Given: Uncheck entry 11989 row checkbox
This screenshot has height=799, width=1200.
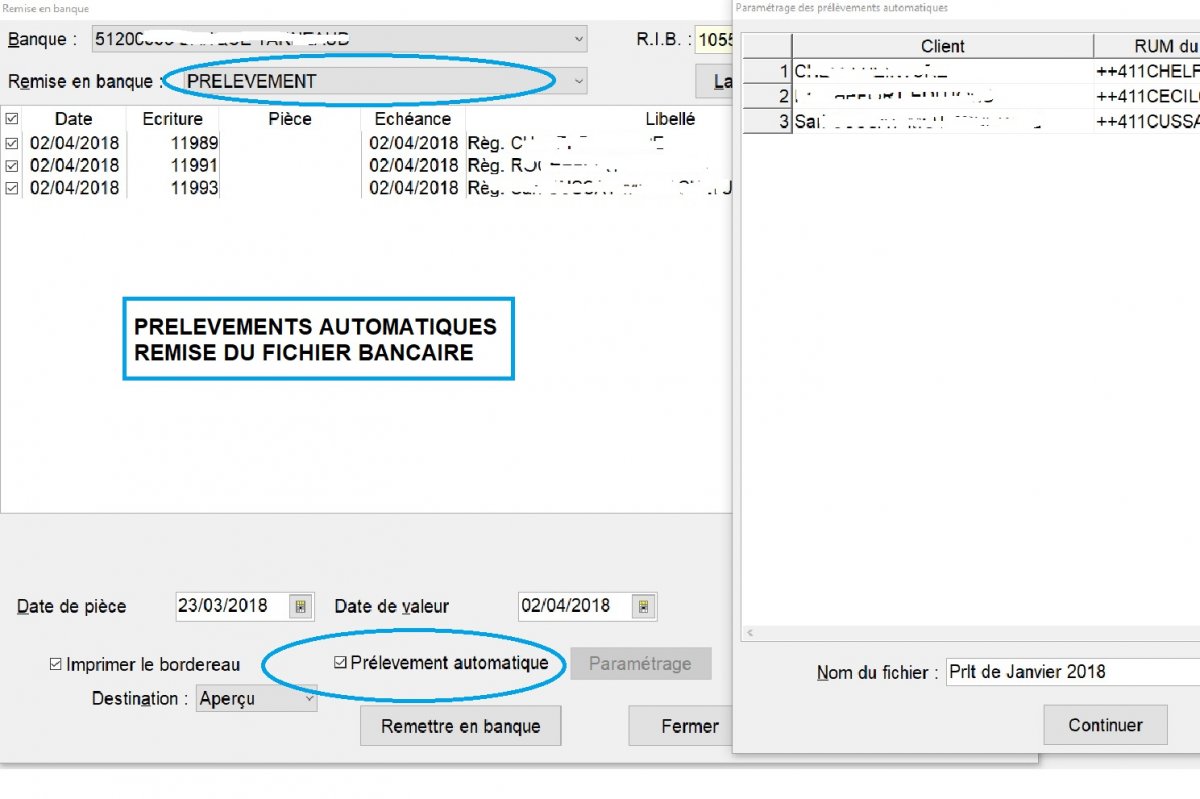Looking at the screenshot, I should pyautogui.click(x=12, y=143).
